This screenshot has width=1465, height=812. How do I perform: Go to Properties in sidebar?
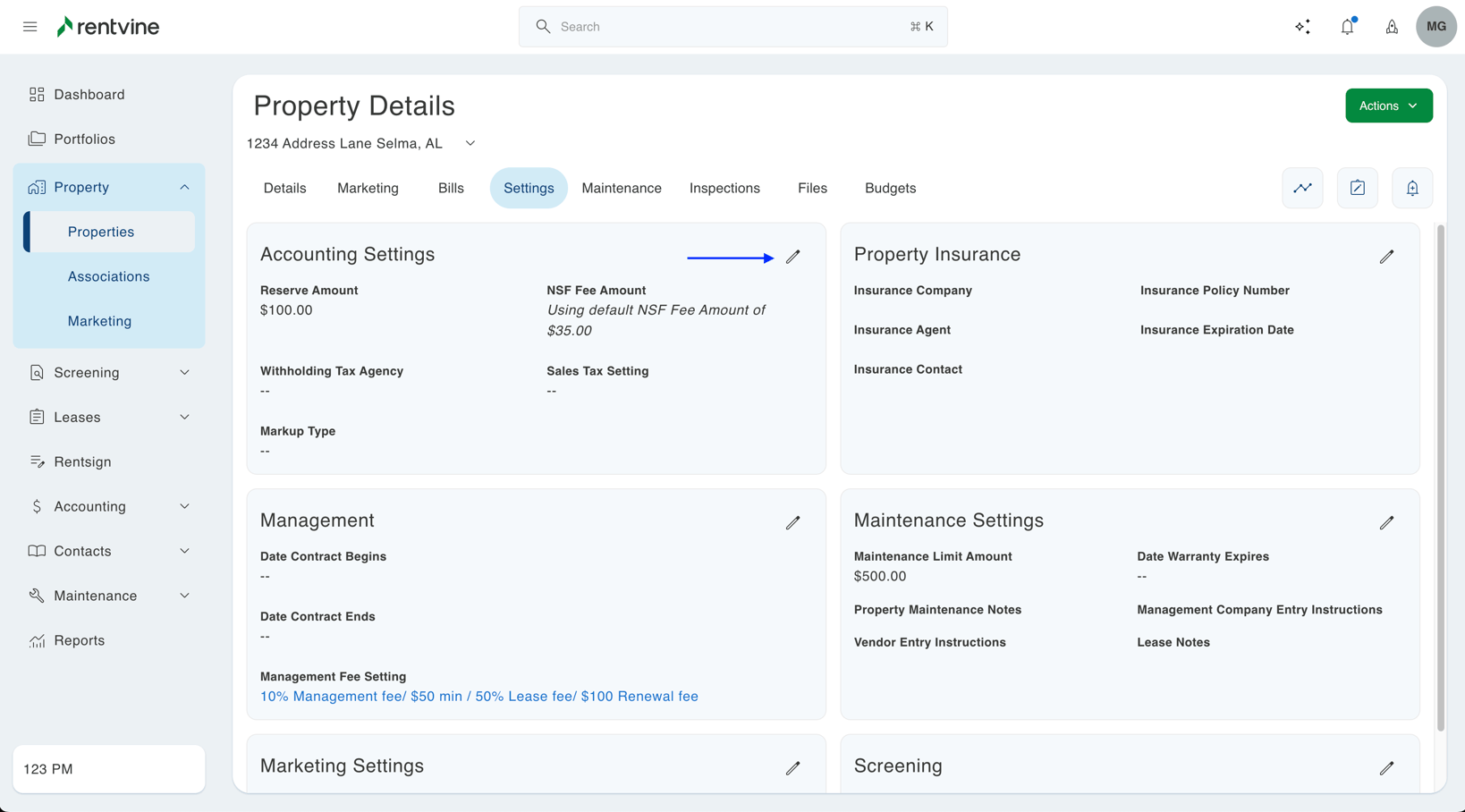tap(109, 232)
